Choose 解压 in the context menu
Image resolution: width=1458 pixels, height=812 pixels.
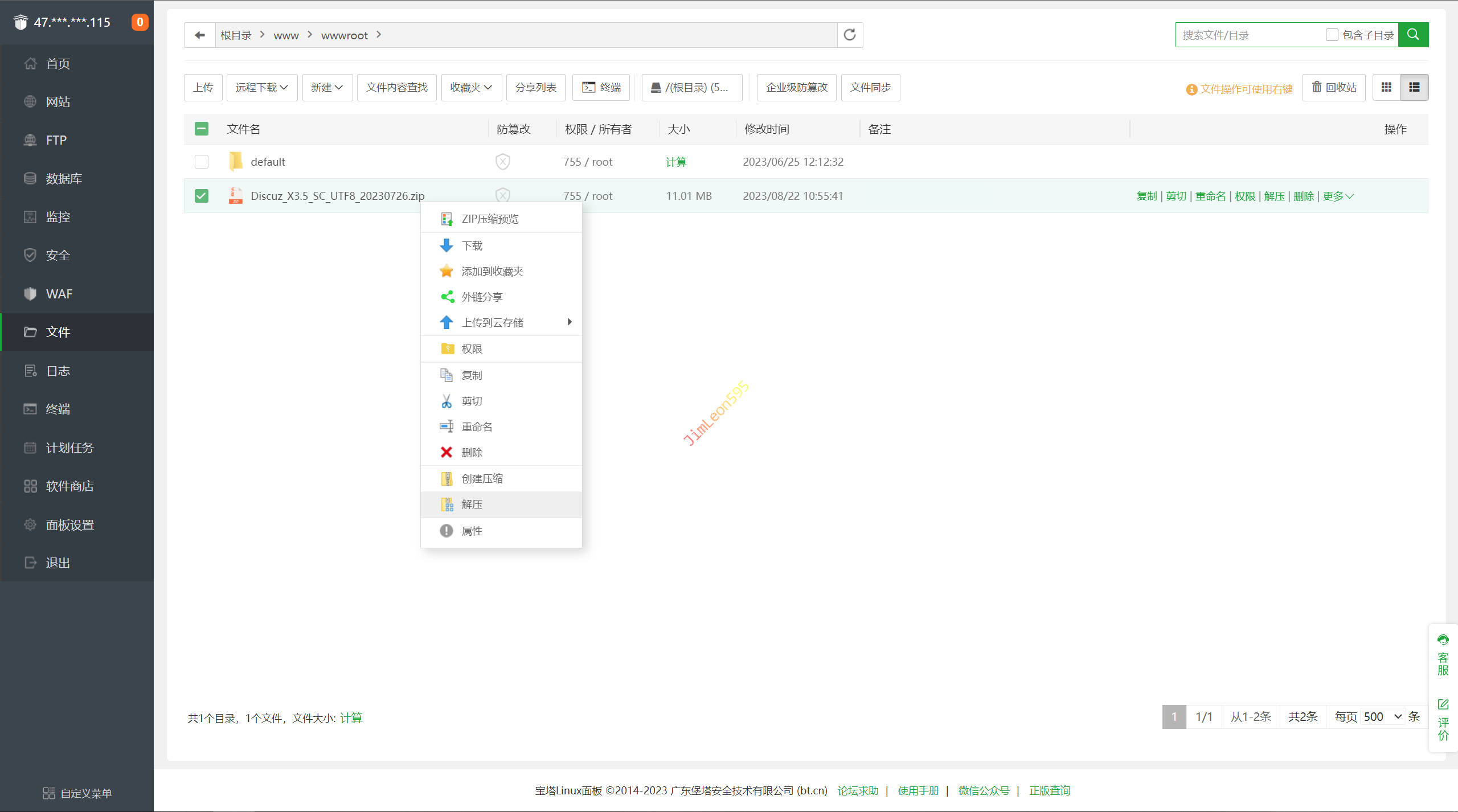[472, 504]
